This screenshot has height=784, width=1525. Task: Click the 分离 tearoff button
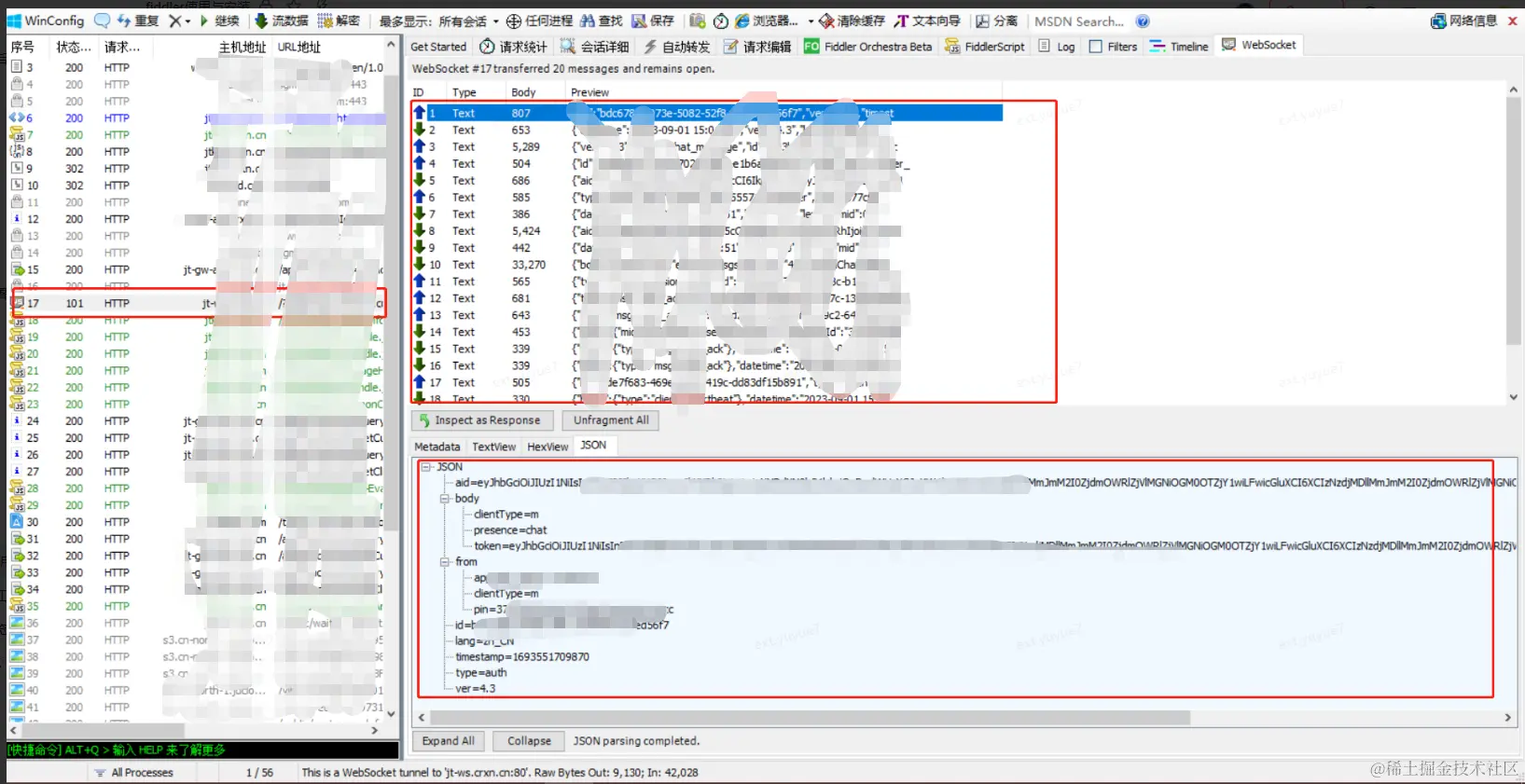(996, 21)
